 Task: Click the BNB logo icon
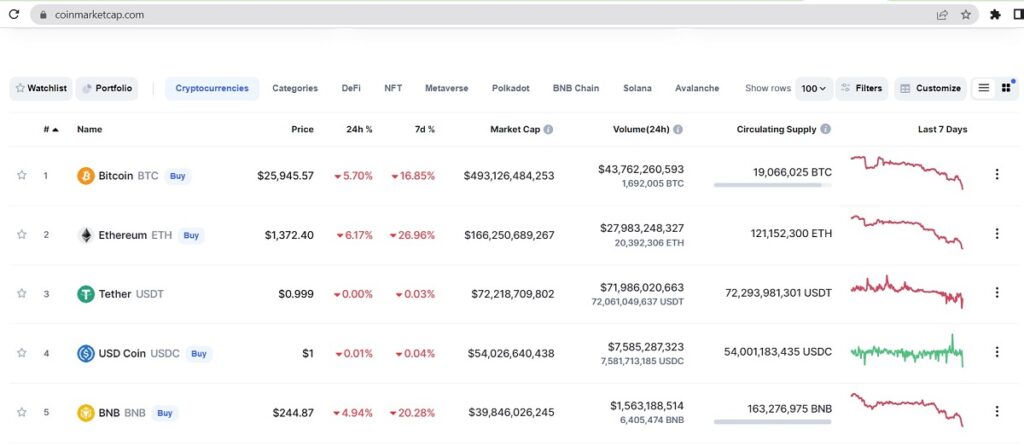(x=86, y=413)
